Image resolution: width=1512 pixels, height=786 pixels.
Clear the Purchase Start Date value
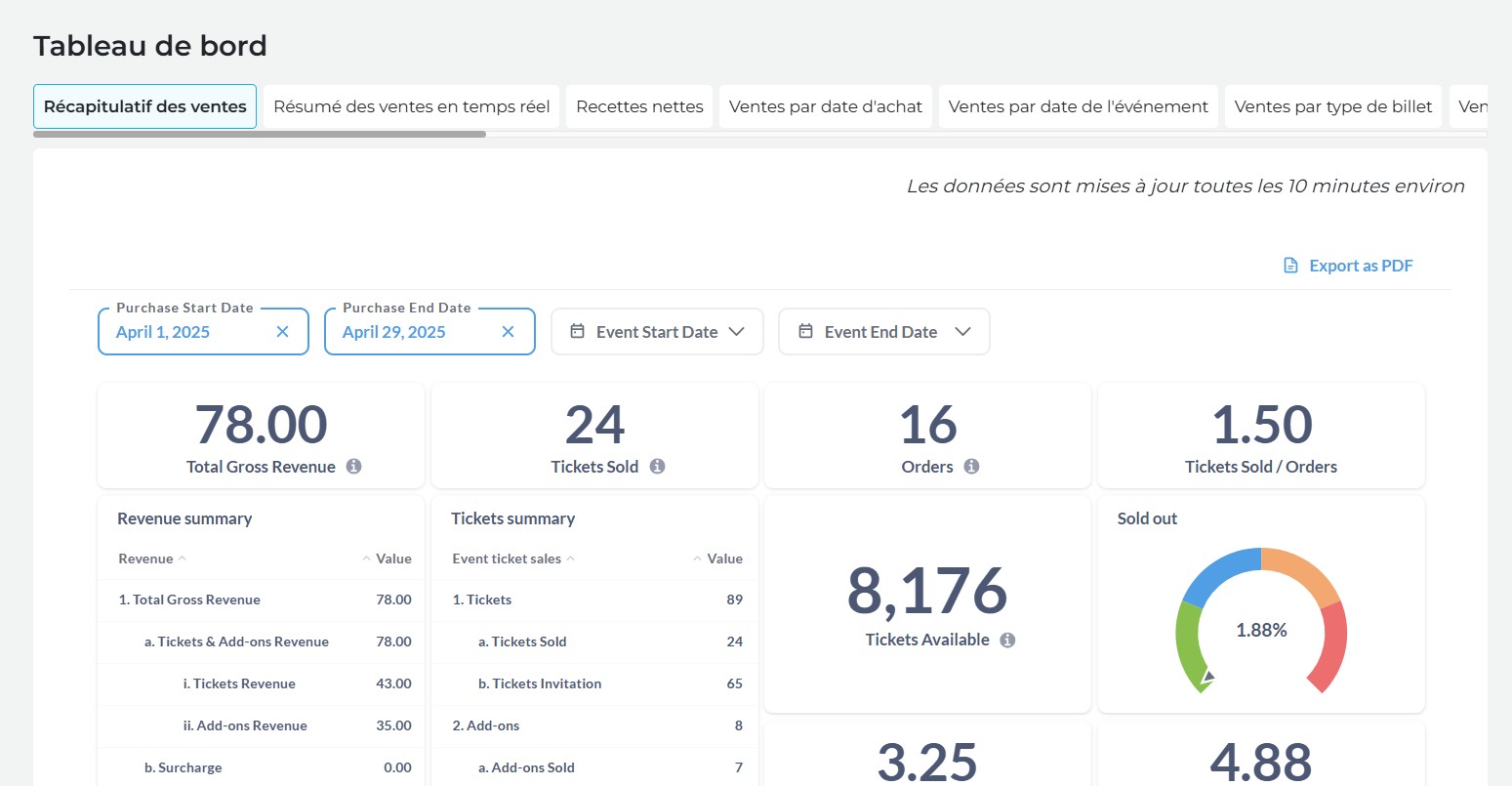tap(282, 332)
